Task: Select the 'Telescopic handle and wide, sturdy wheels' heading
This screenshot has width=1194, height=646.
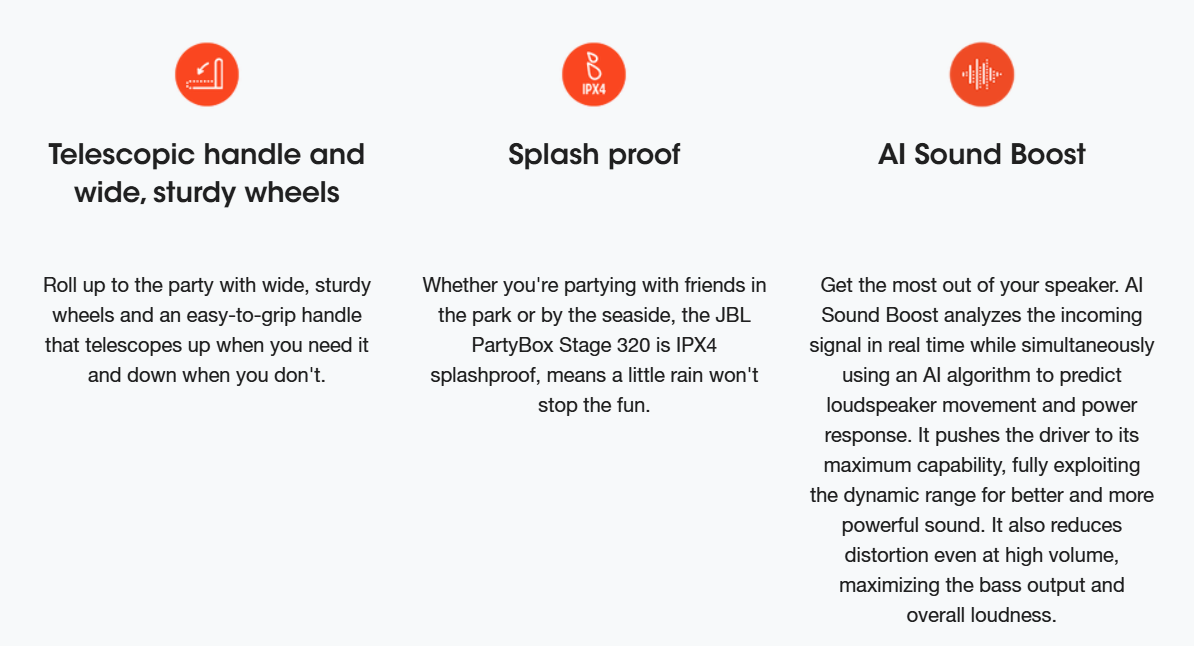Action: [x=207, y=173]
